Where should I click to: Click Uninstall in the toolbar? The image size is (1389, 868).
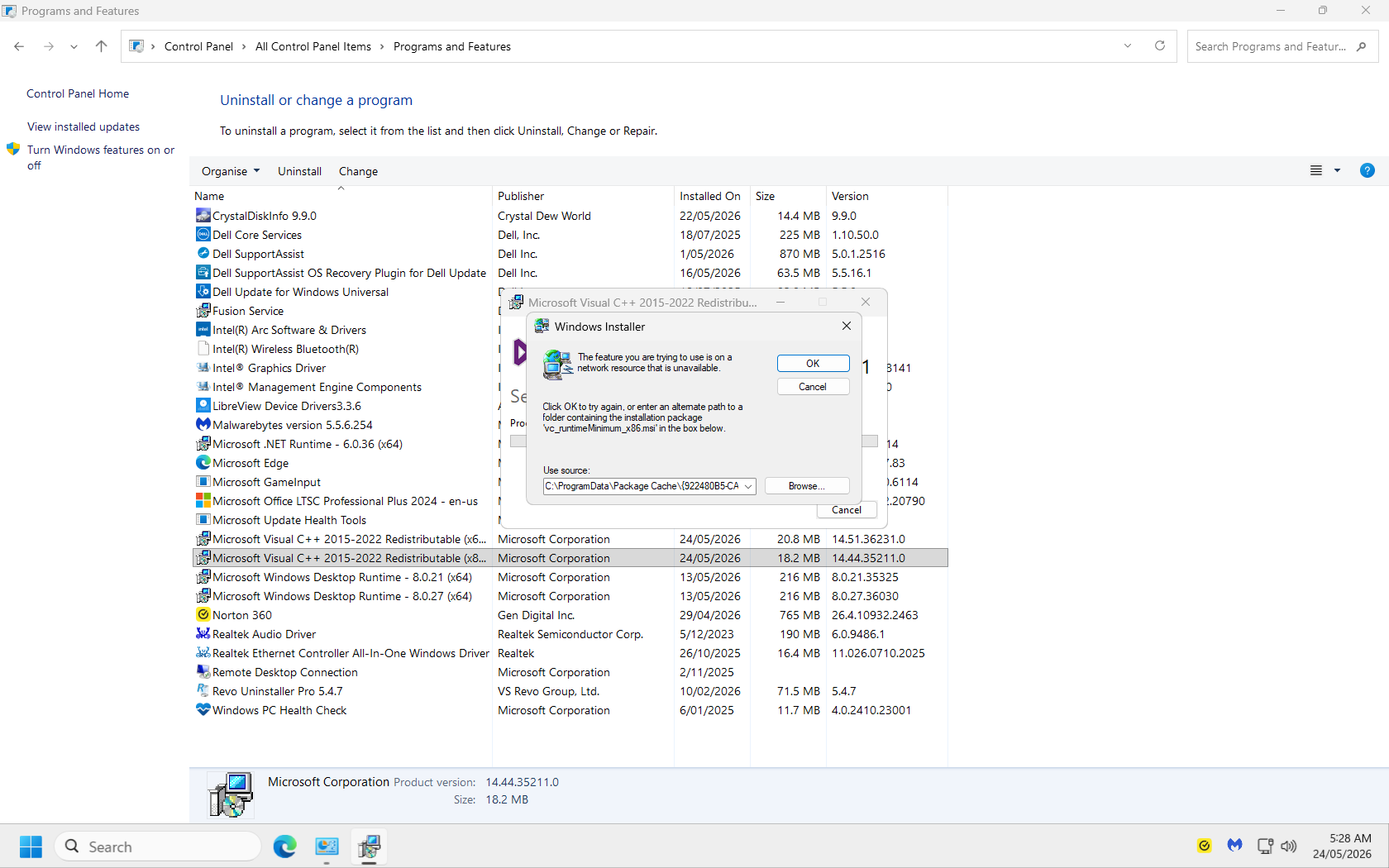tap(299, 171)
